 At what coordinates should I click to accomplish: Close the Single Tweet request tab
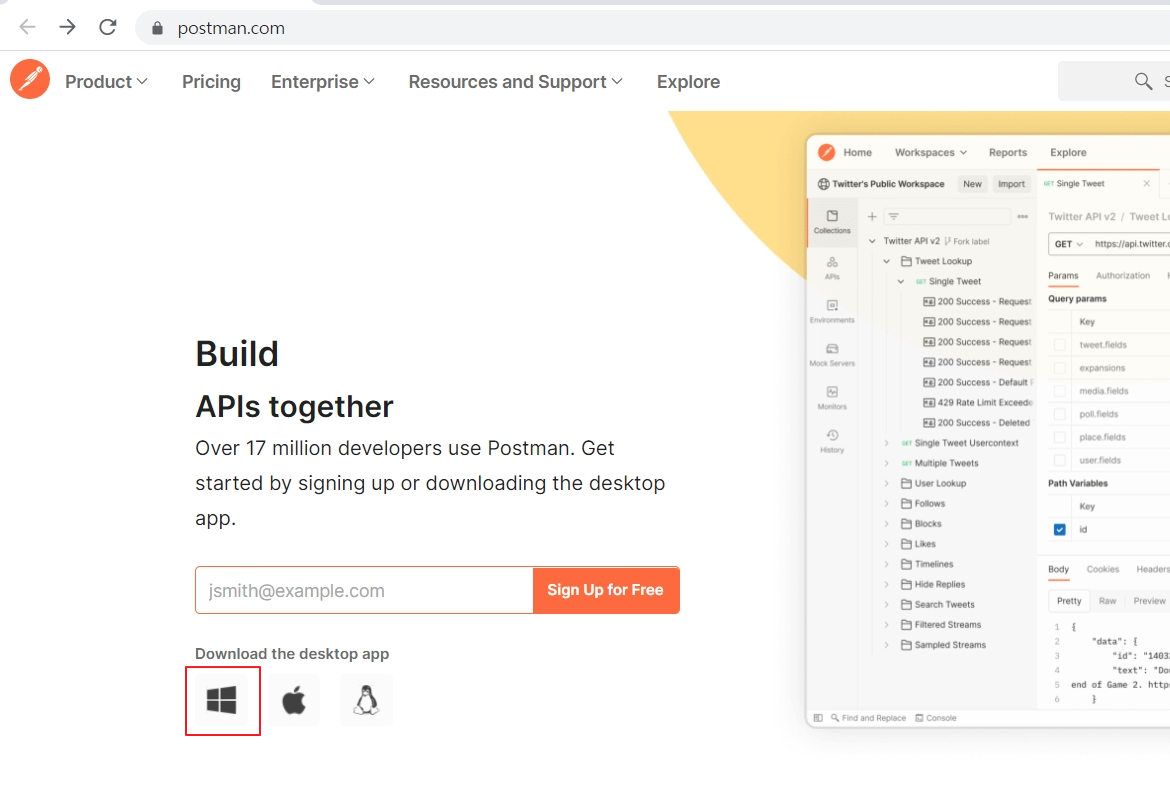[x=1147, y=184]
